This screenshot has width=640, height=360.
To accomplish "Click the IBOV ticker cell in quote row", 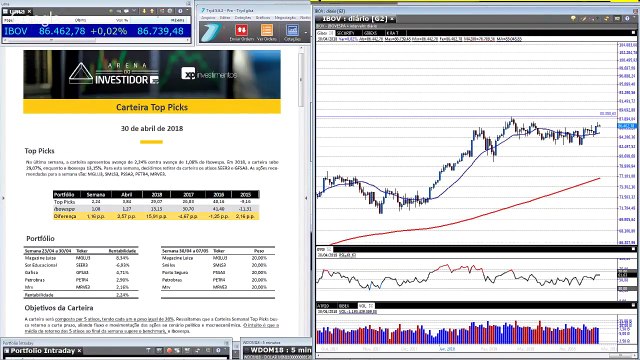I will click(16, 31).
